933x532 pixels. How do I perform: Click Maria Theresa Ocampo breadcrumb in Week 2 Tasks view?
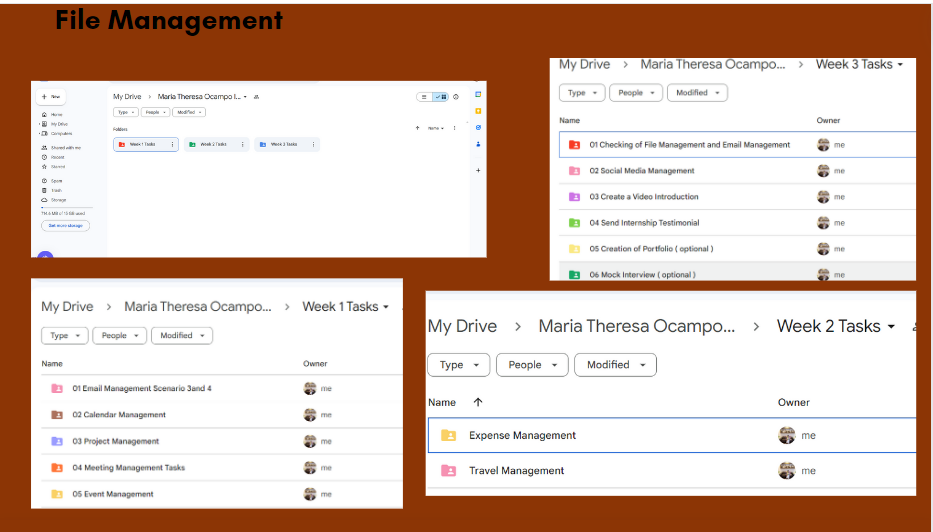pos(637,326)
